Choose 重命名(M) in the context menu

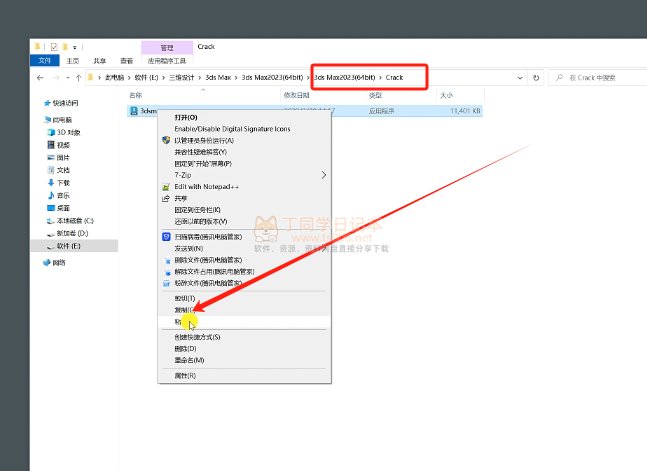189,360
